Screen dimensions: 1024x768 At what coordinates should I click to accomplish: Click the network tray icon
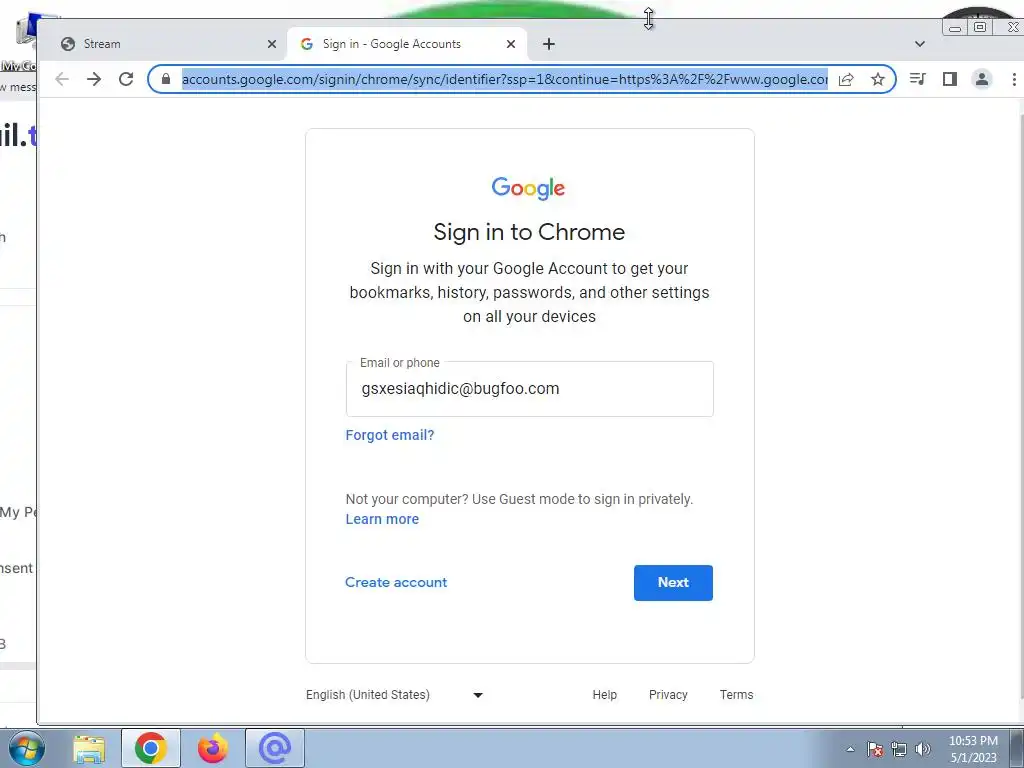pos(899,749)
